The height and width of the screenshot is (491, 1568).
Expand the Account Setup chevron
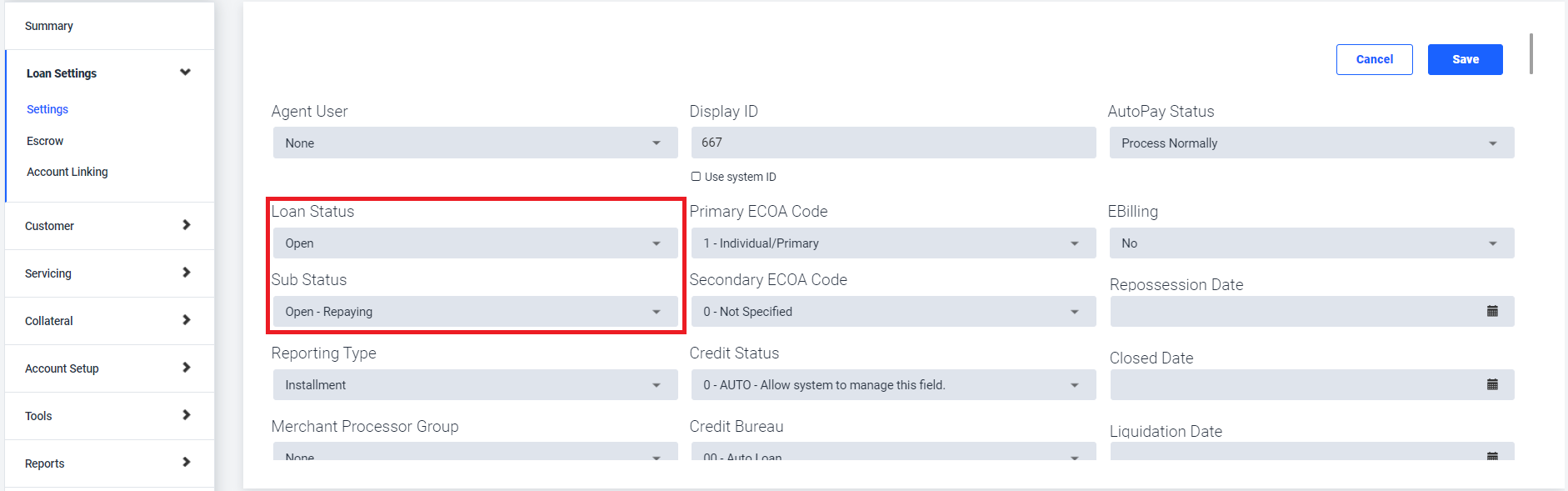[x=186, y=368]
